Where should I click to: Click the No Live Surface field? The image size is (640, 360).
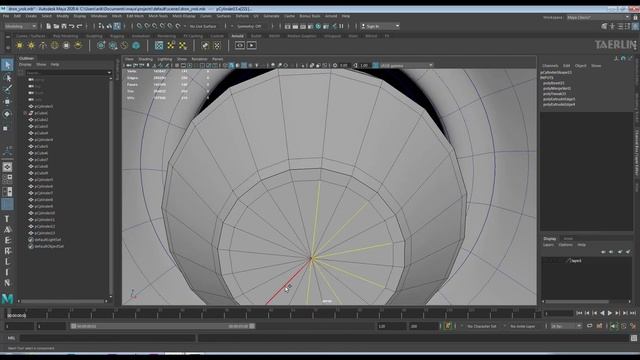click(203, 26)
